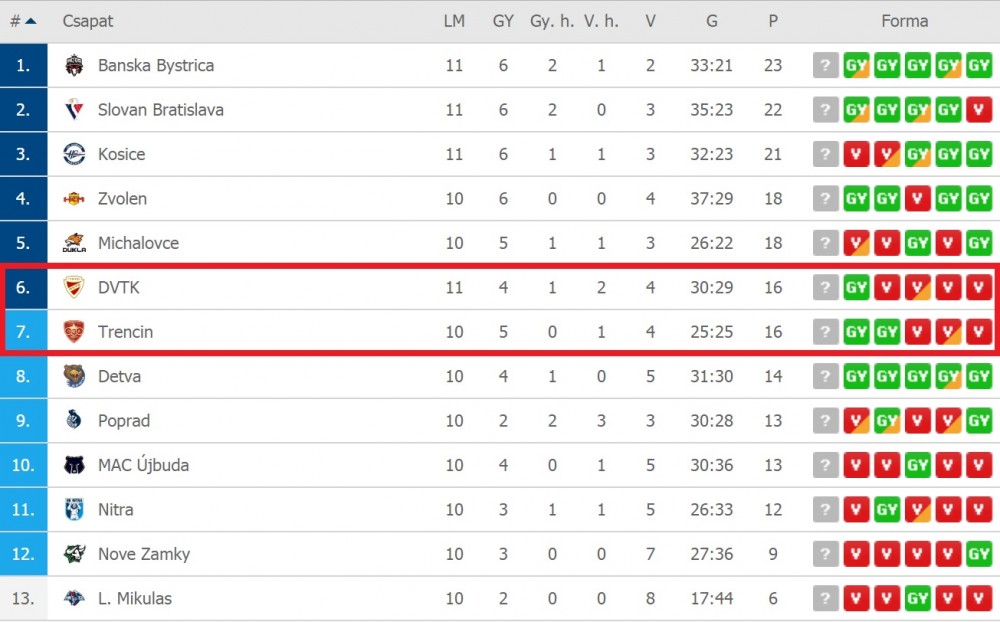
Task: Sort standings by the G goals header
Action: [712, 21]
